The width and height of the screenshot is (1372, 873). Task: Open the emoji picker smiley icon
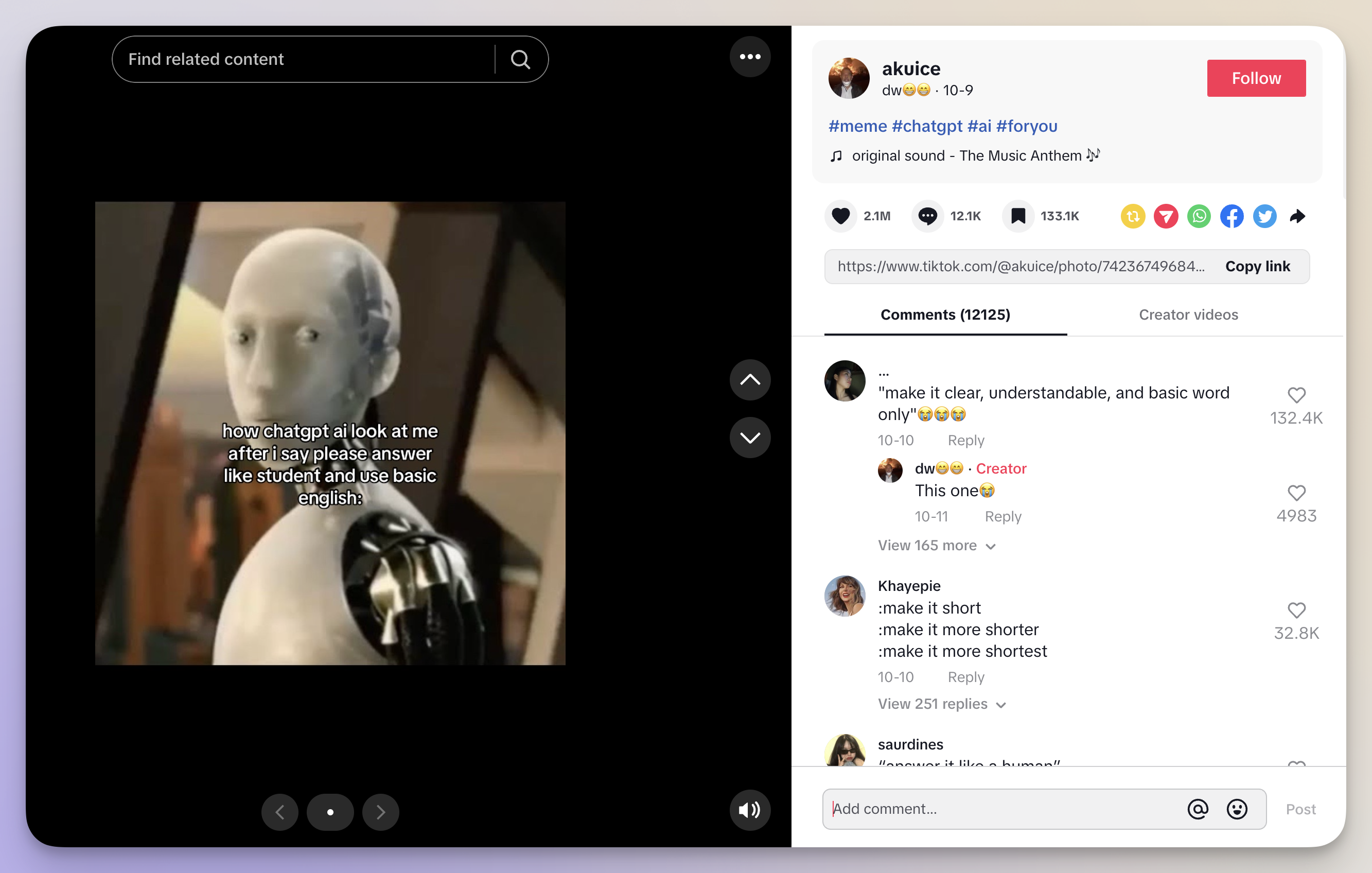tap(1236, 809)
